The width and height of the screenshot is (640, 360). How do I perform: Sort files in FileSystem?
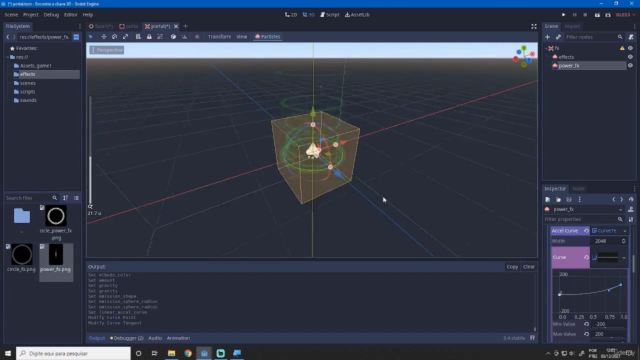(65, 198)
